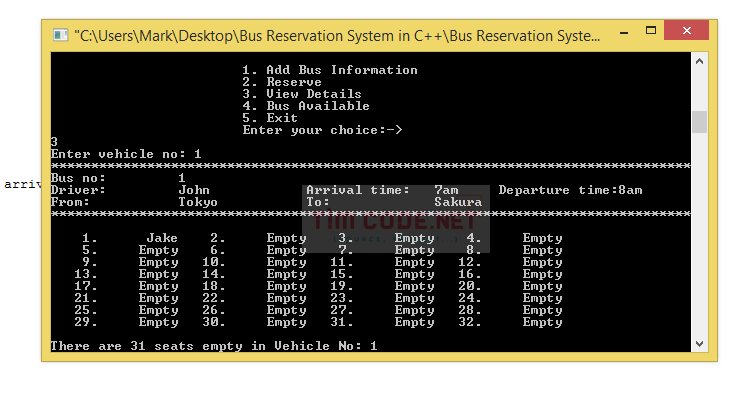Click 'Departure time:8am' text
This screenshot has width=752, height=397.
[570, 190]
